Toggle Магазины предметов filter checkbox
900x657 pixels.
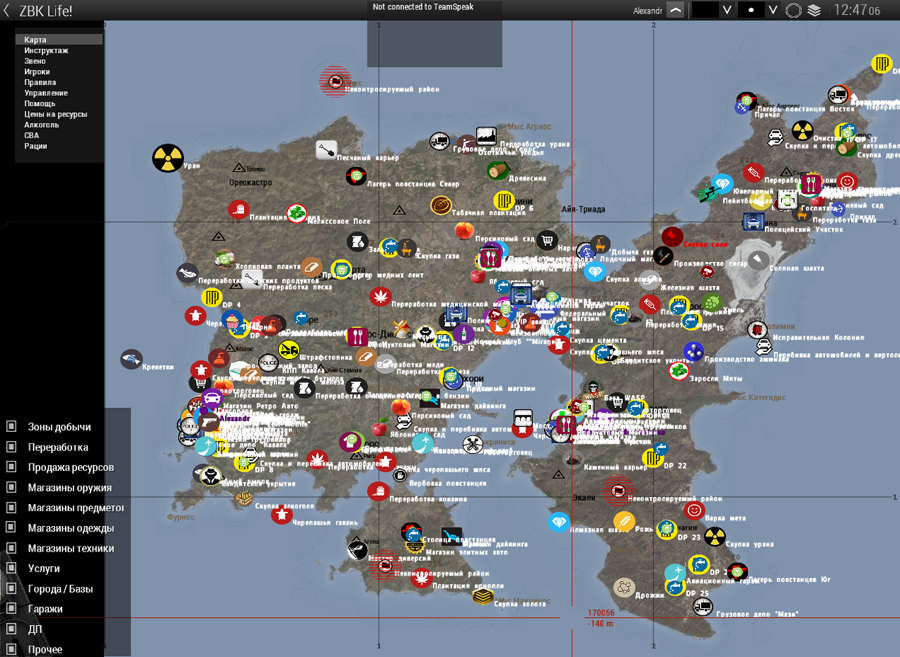click(x=11, y=507)
